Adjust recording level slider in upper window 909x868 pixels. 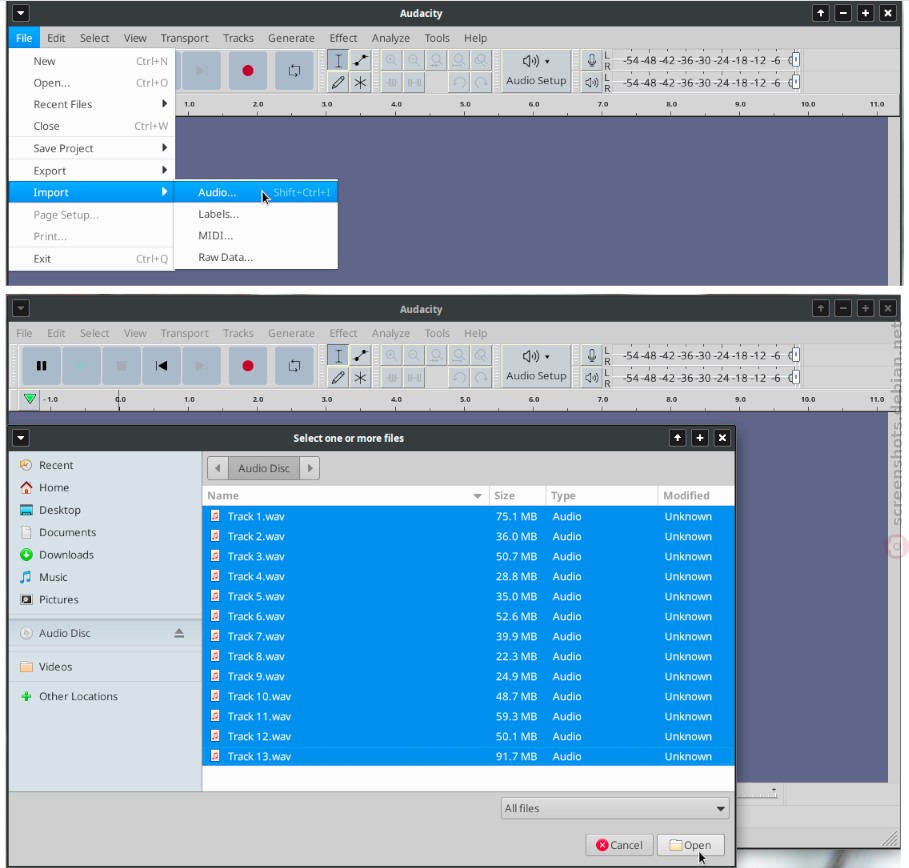(x=795, y=60)
